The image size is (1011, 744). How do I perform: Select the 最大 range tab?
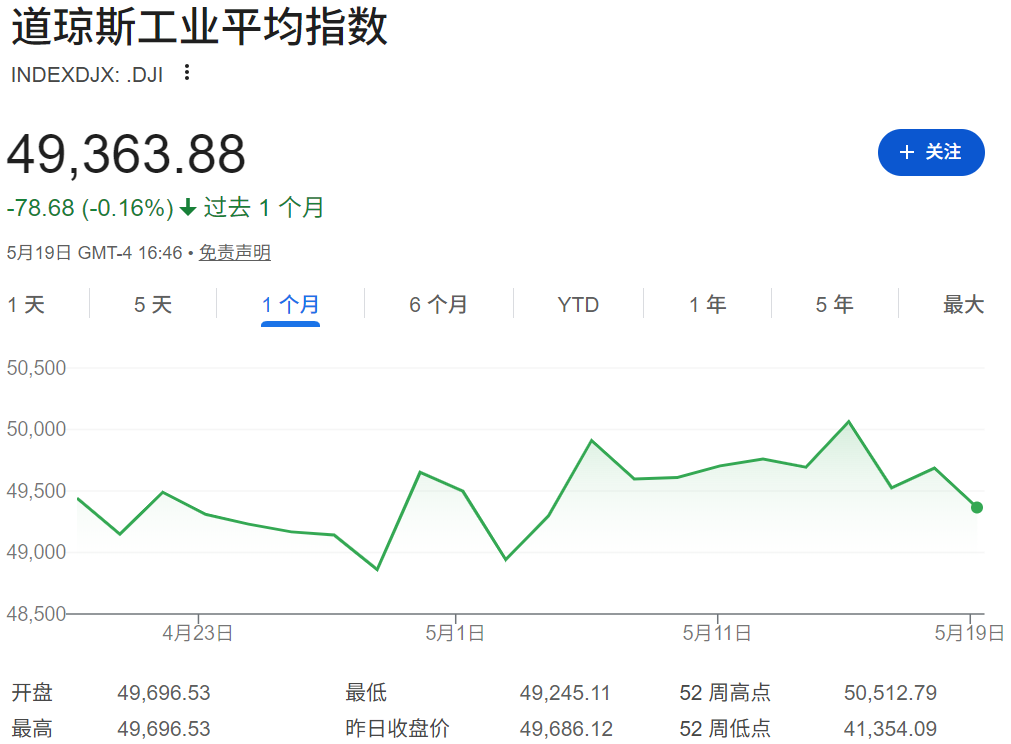963,304
